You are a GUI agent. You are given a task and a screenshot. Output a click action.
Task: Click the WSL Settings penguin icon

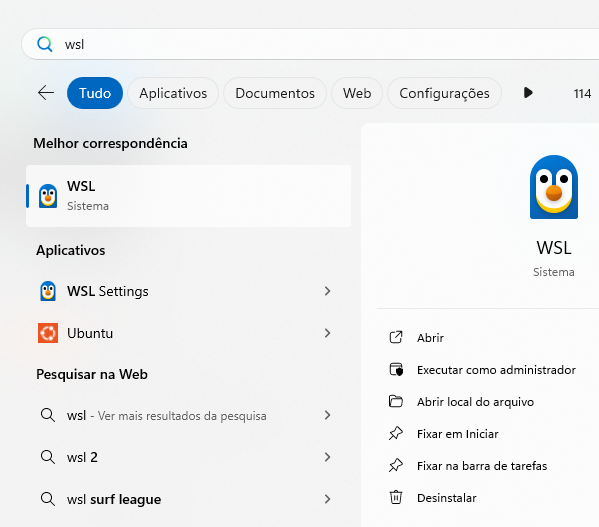48,291
